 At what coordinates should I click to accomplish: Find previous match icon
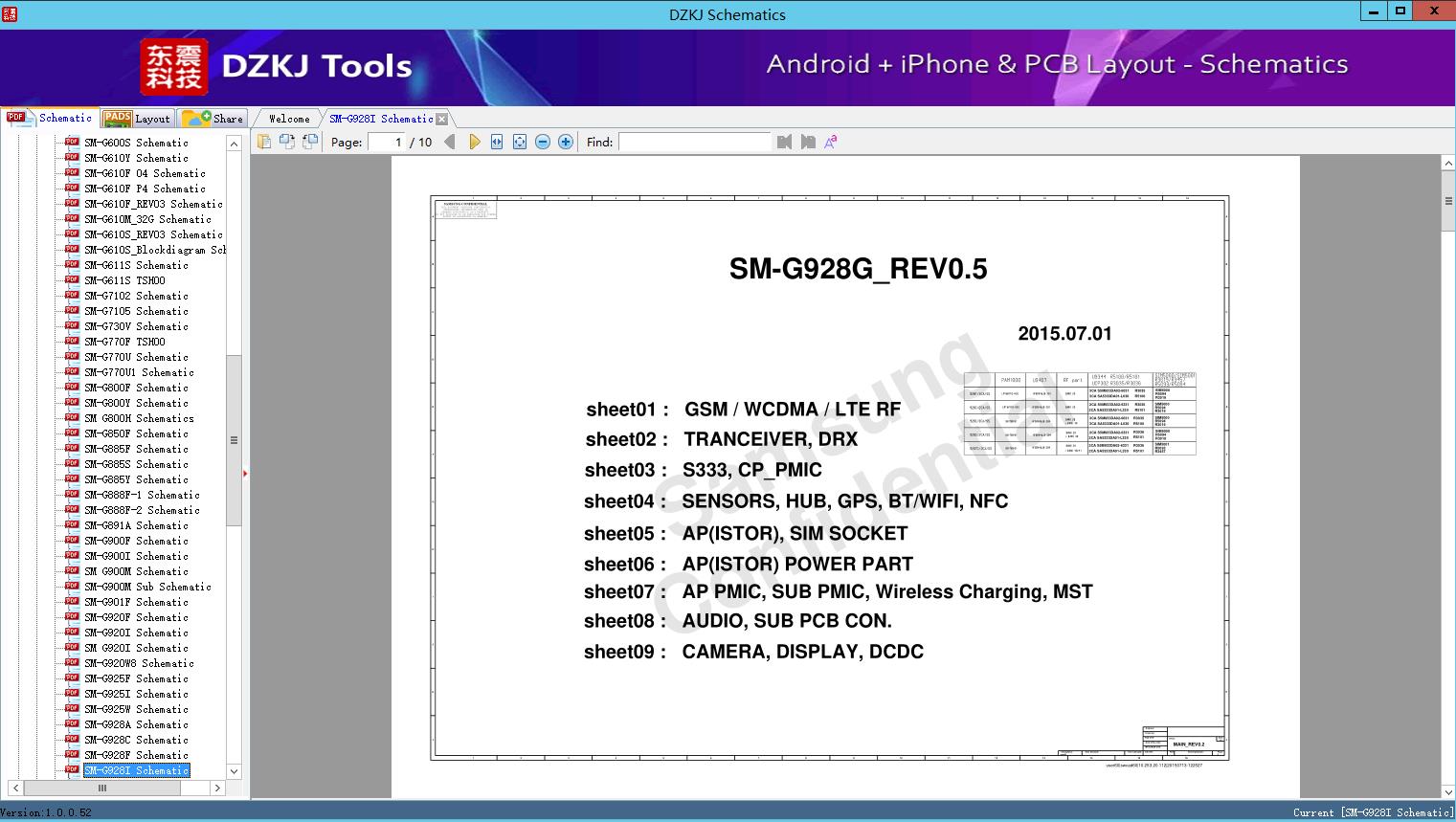point(785,142)
